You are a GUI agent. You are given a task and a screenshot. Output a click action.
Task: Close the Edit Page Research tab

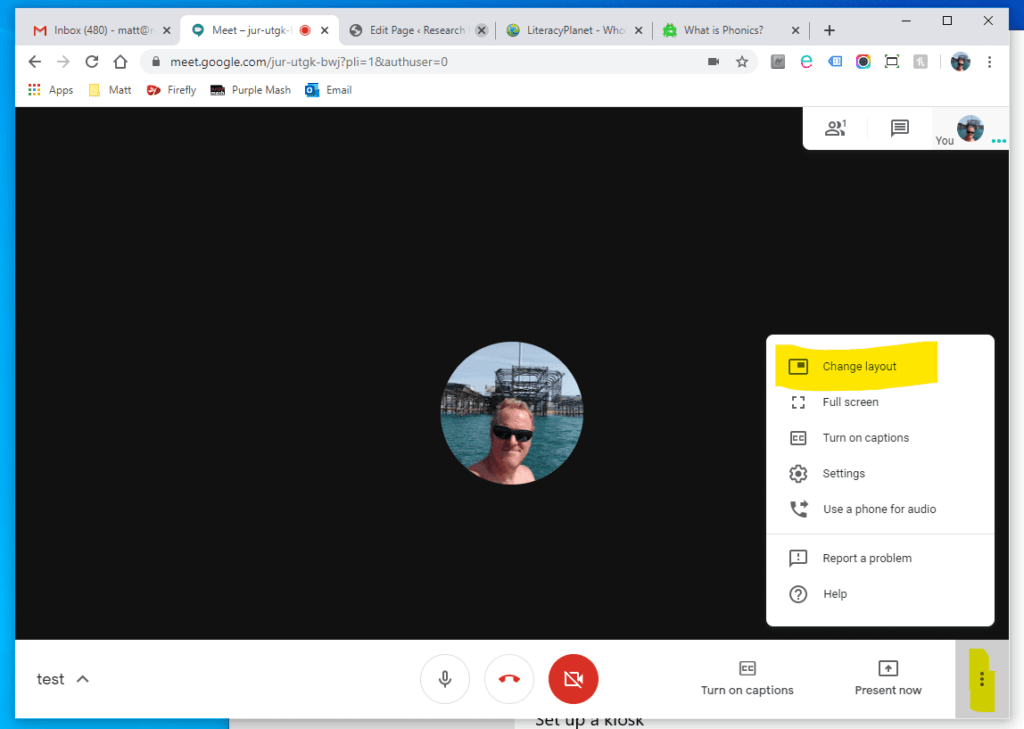(x=482, y=30)
